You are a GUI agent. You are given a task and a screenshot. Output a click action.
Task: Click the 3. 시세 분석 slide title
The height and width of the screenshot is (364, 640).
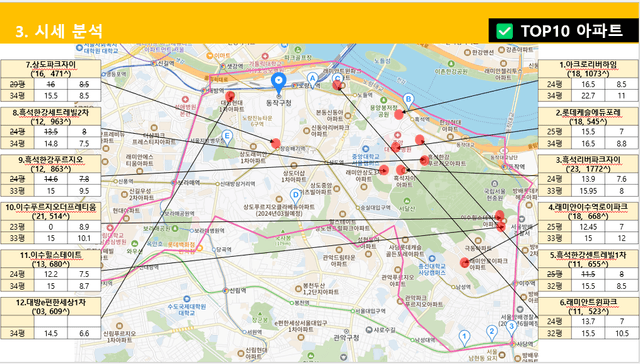pyautogui.click(x=58, y=31)
